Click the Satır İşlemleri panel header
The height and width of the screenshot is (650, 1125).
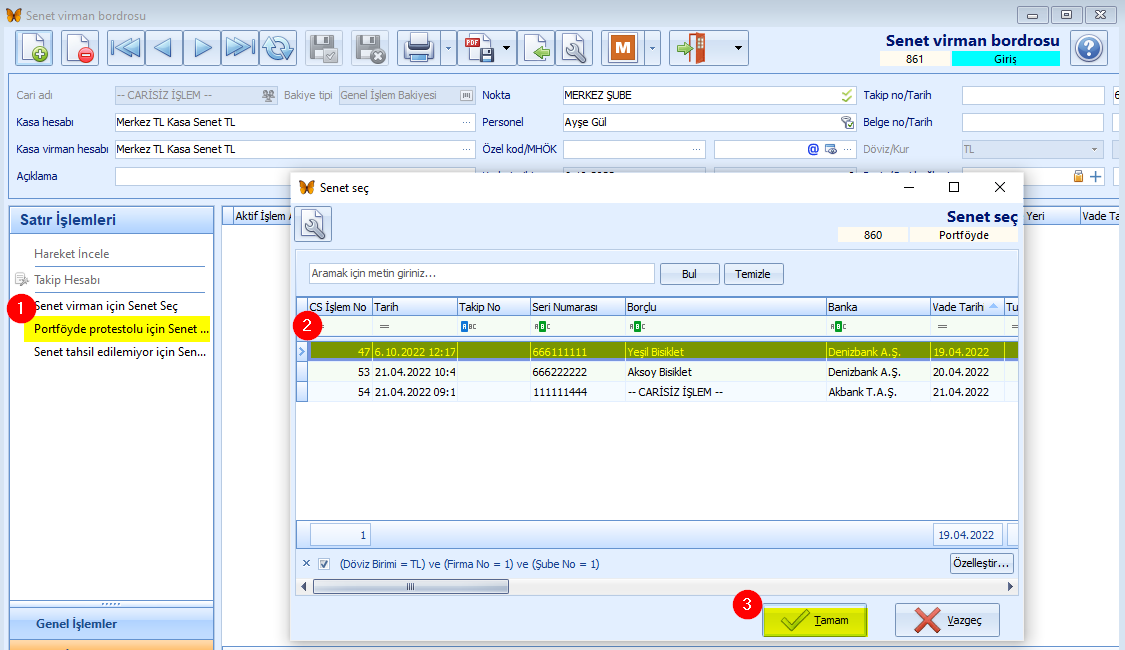(111, 220)
